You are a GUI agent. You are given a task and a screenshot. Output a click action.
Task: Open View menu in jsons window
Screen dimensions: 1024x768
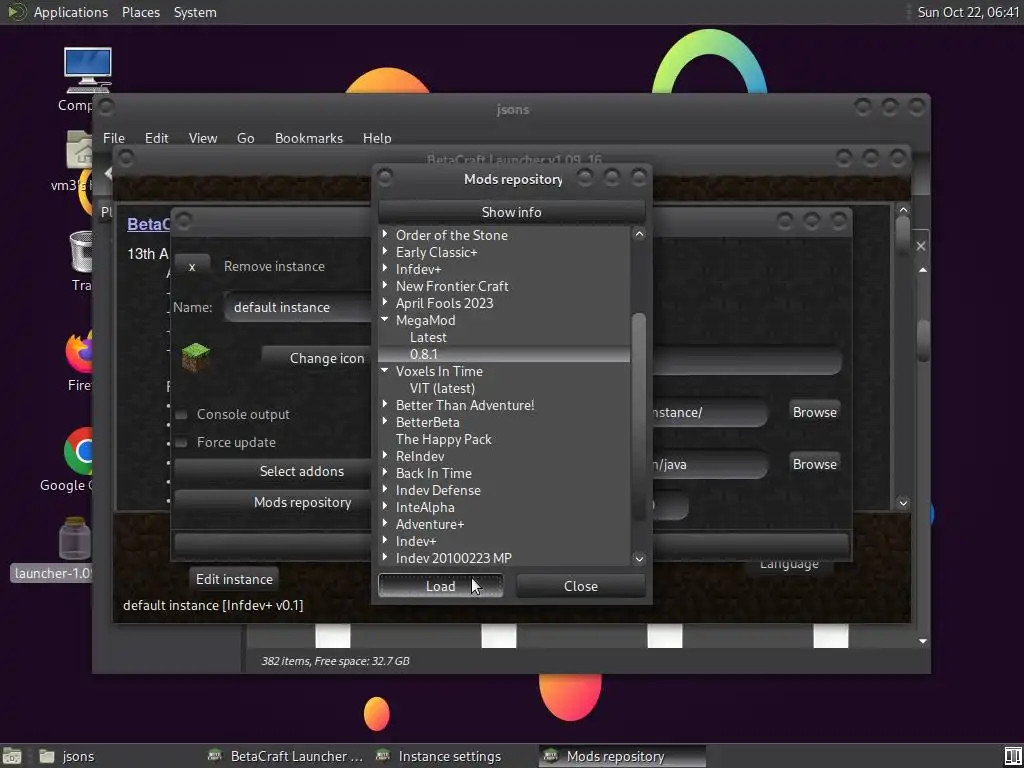tap(202, 138)
